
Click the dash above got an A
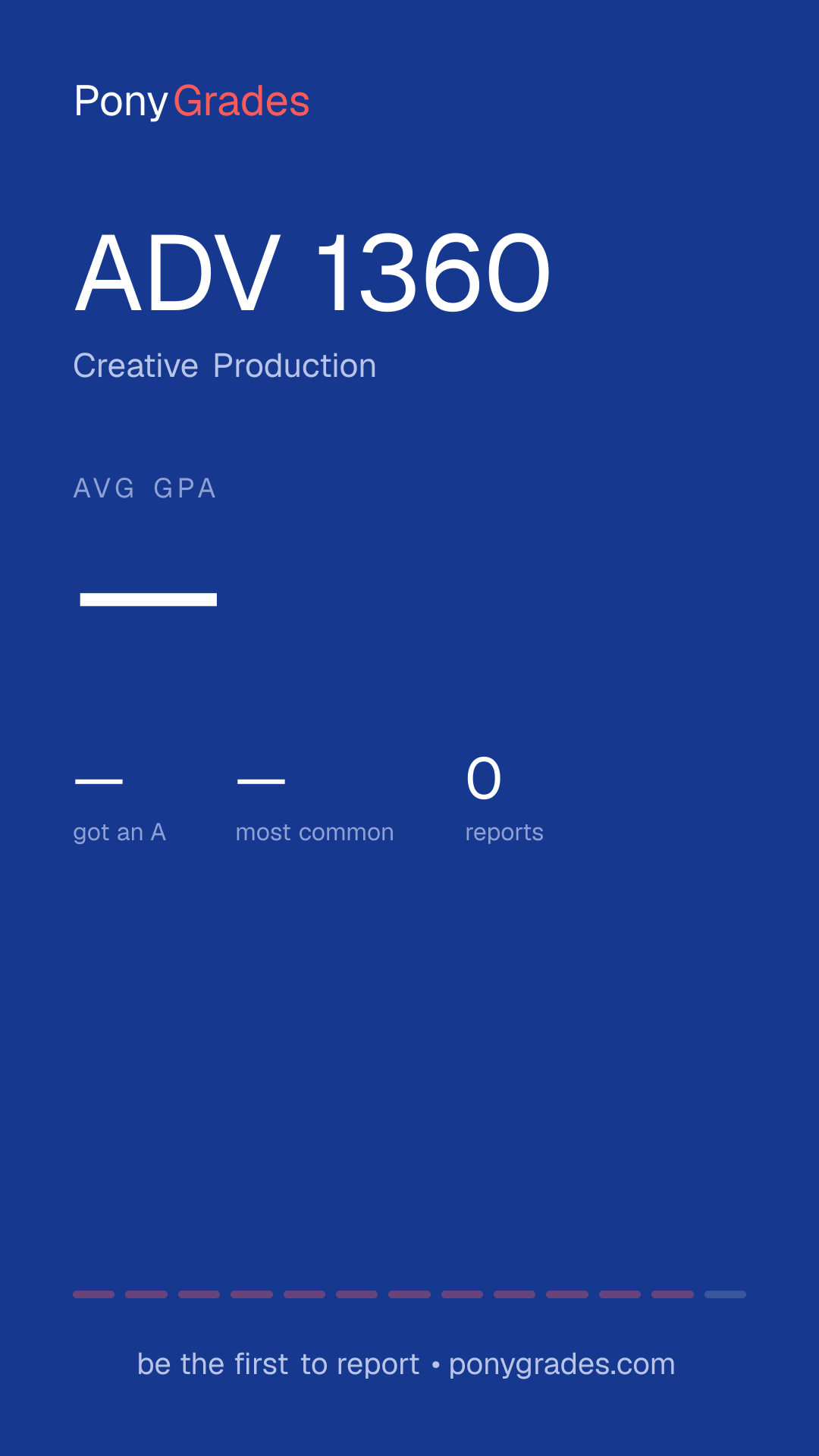tap(99, 780)
